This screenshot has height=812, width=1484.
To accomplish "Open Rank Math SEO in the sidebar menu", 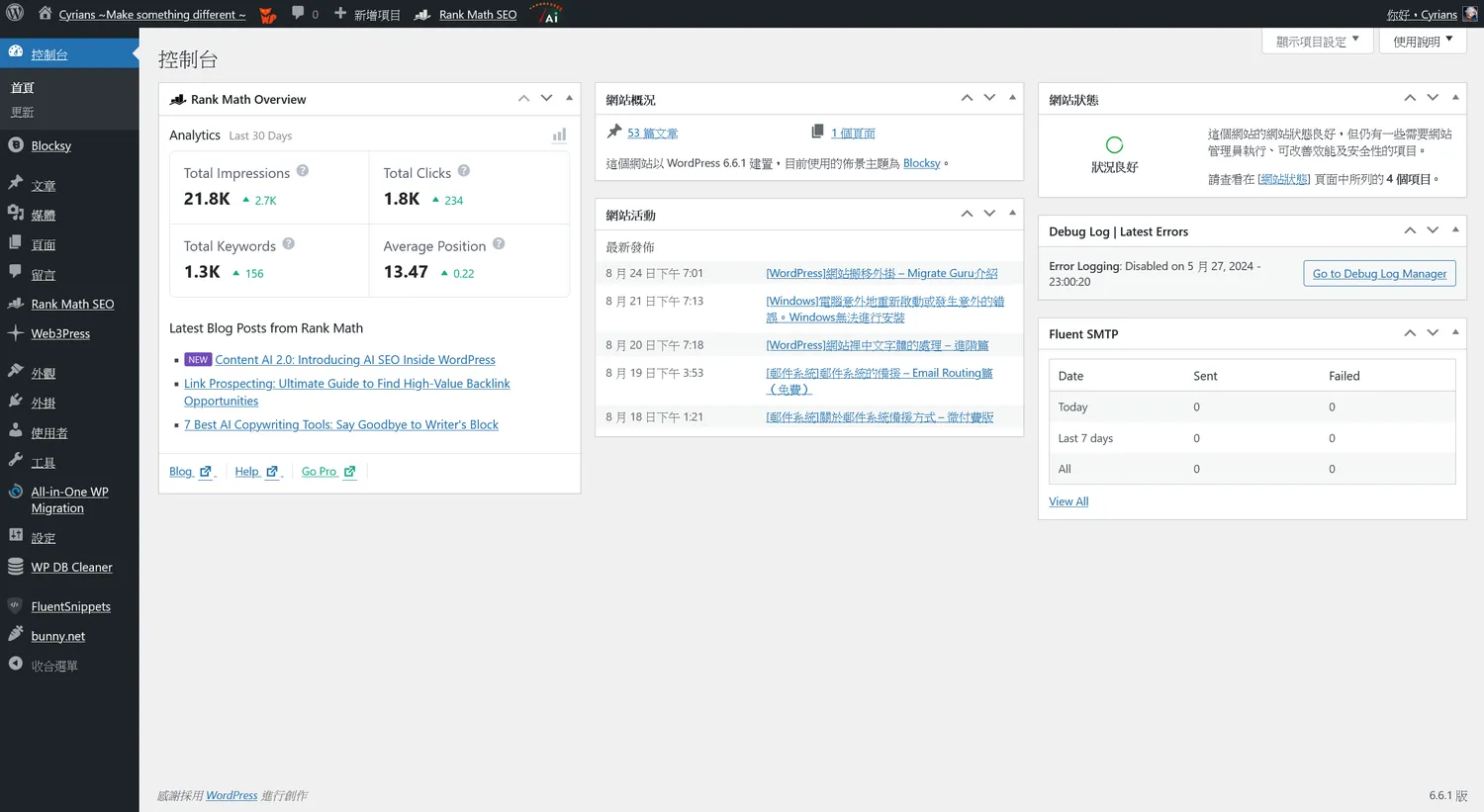I will (72, 305).
